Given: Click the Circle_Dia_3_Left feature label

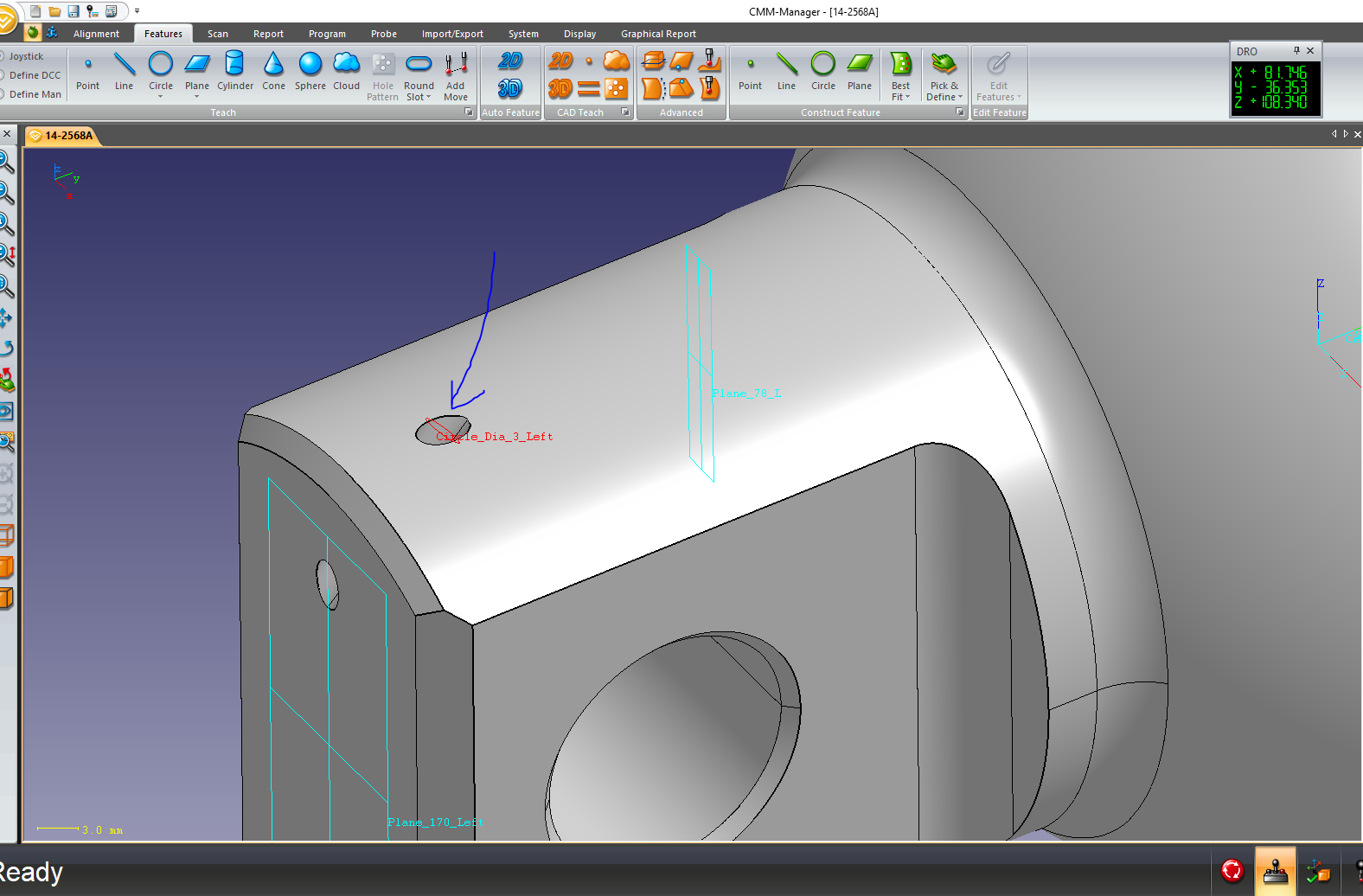Looking at the screenshot, I should pos(494,437).
